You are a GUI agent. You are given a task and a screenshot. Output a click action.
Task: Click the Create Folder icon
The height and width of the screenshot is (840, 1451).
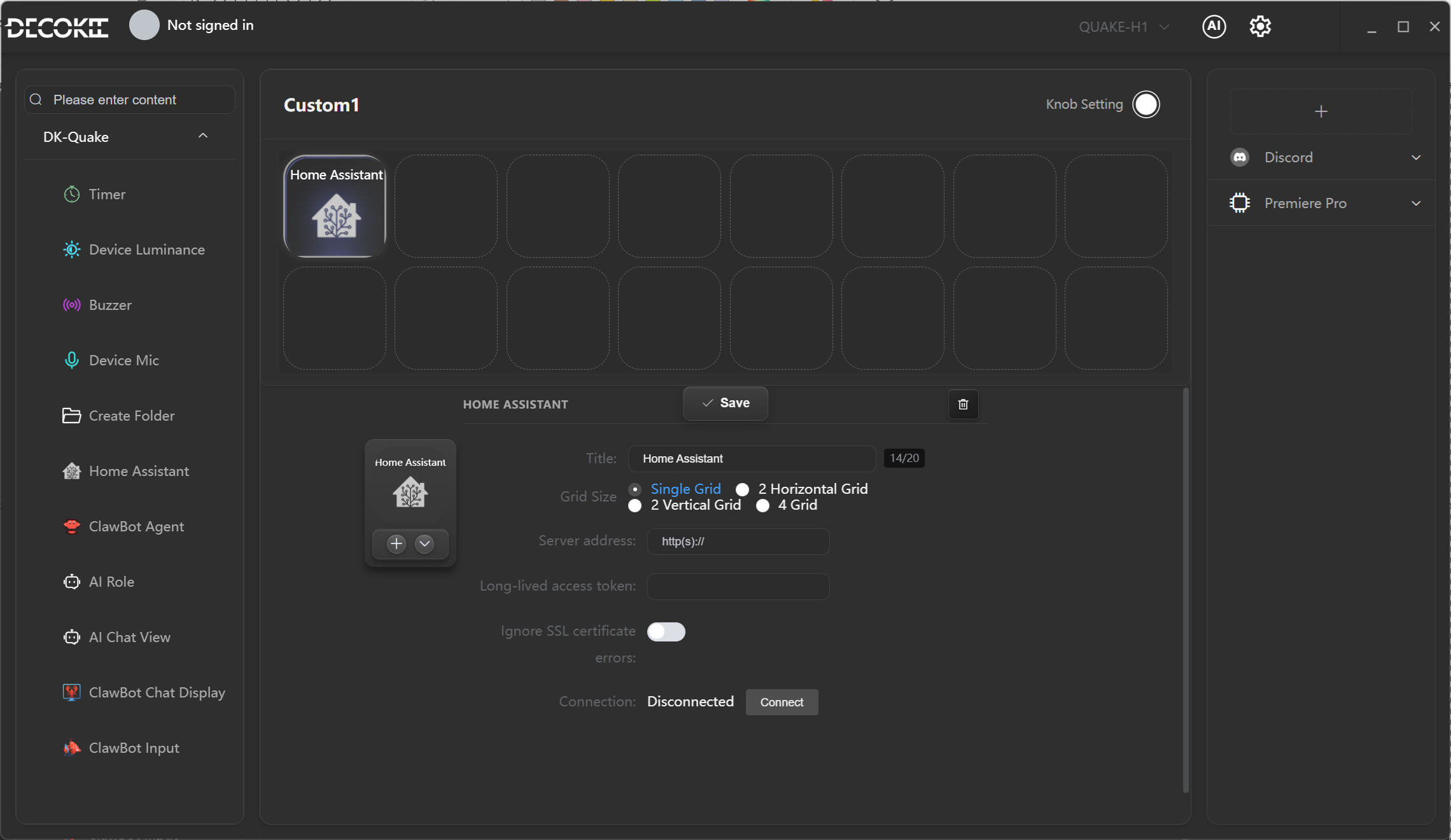(x=72, y=416)
